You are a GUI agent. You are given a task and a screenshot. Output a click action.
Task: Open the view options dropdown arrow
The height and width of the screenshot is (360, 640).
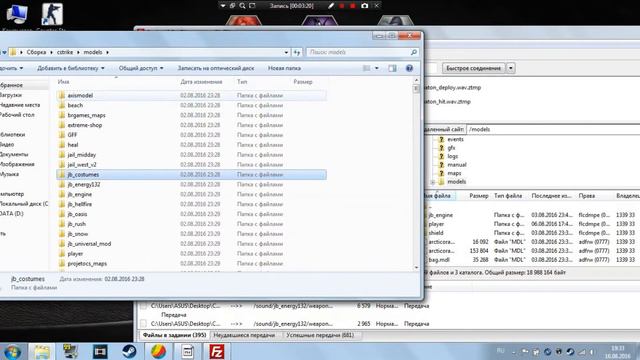pyautogui.click(x=377, y=68)
